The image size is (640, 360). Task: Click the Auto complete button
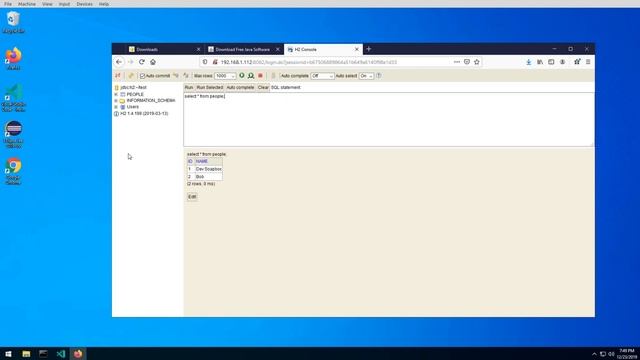[x=240, y=87]
